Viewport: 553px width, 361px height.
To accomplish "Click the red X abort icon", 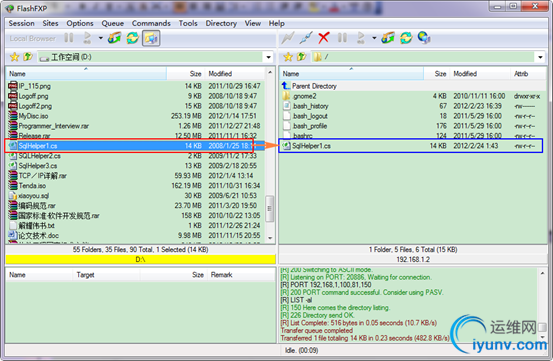I will coord(324,38).
